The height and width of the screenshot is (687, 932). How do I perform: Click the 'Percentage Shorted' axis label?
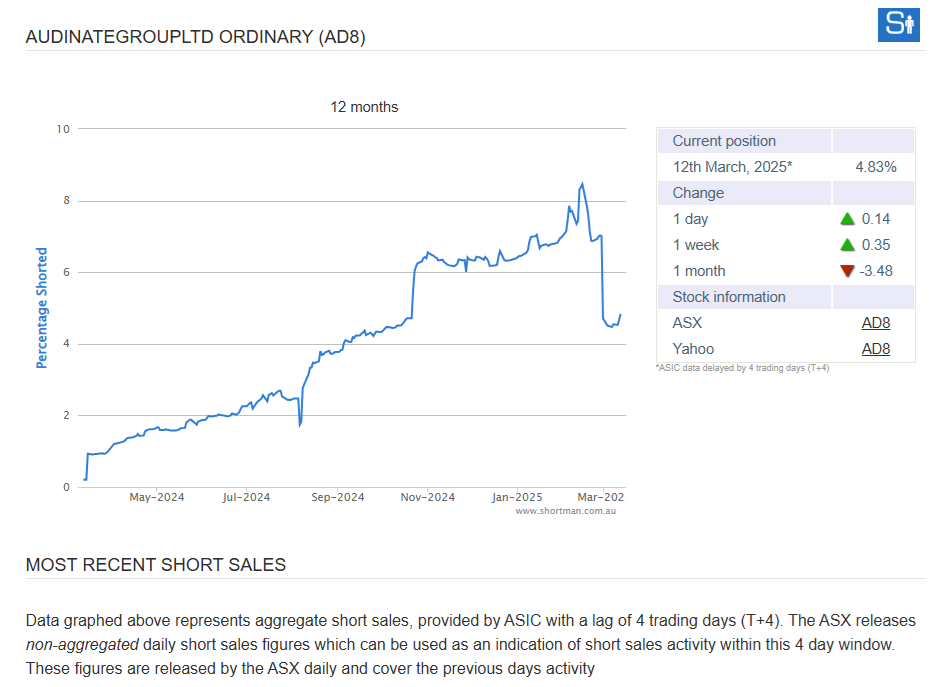click(42, 308)
